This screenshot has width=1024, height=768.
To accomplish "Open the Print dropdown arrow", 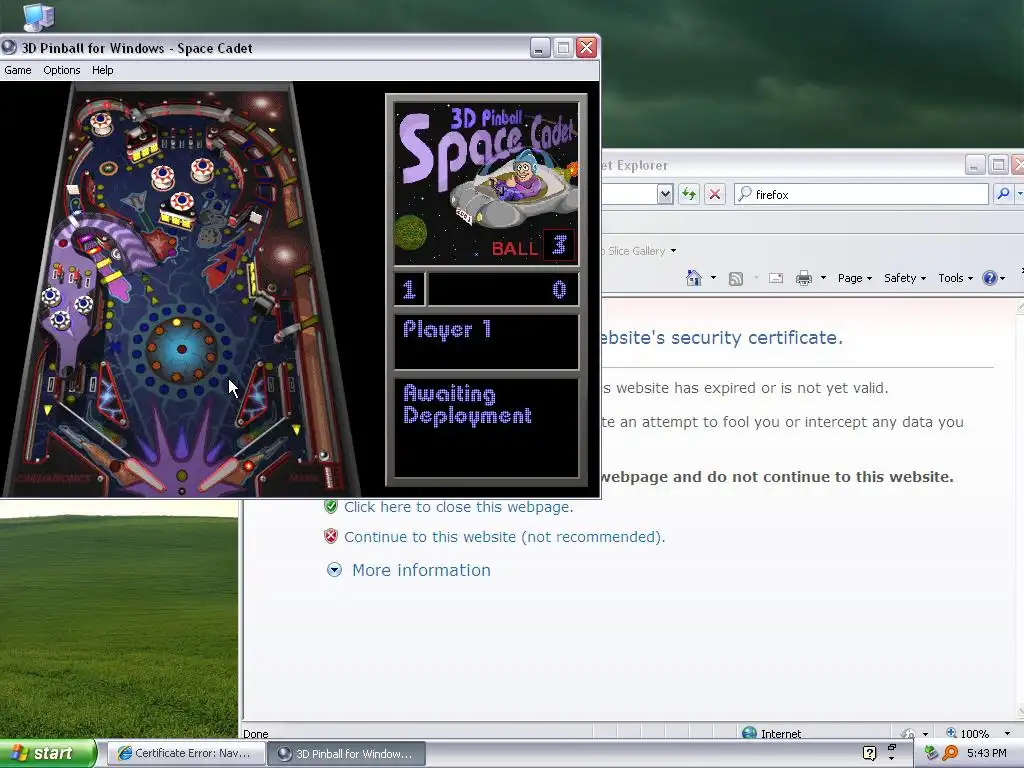I will (824, 278).
